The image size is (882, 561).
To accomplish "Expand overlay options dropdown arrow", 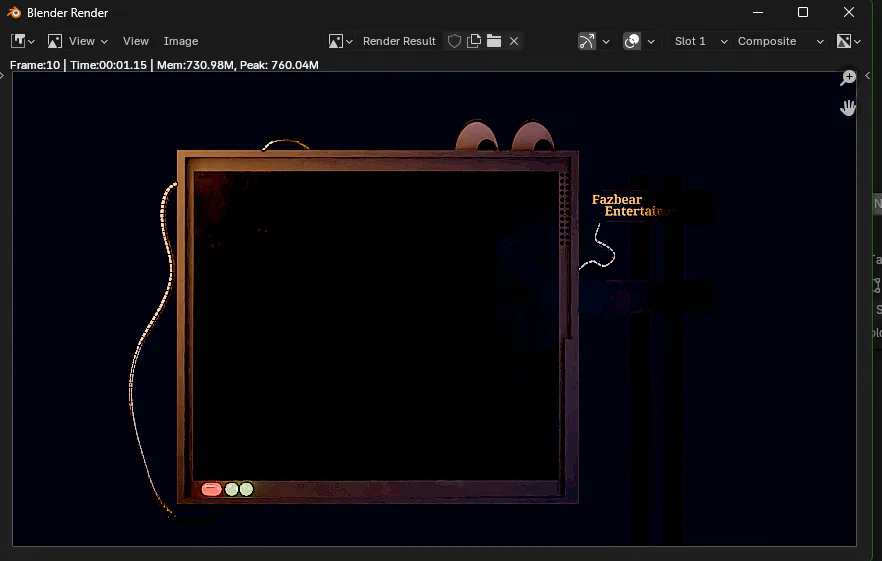I will pos(651,41).
